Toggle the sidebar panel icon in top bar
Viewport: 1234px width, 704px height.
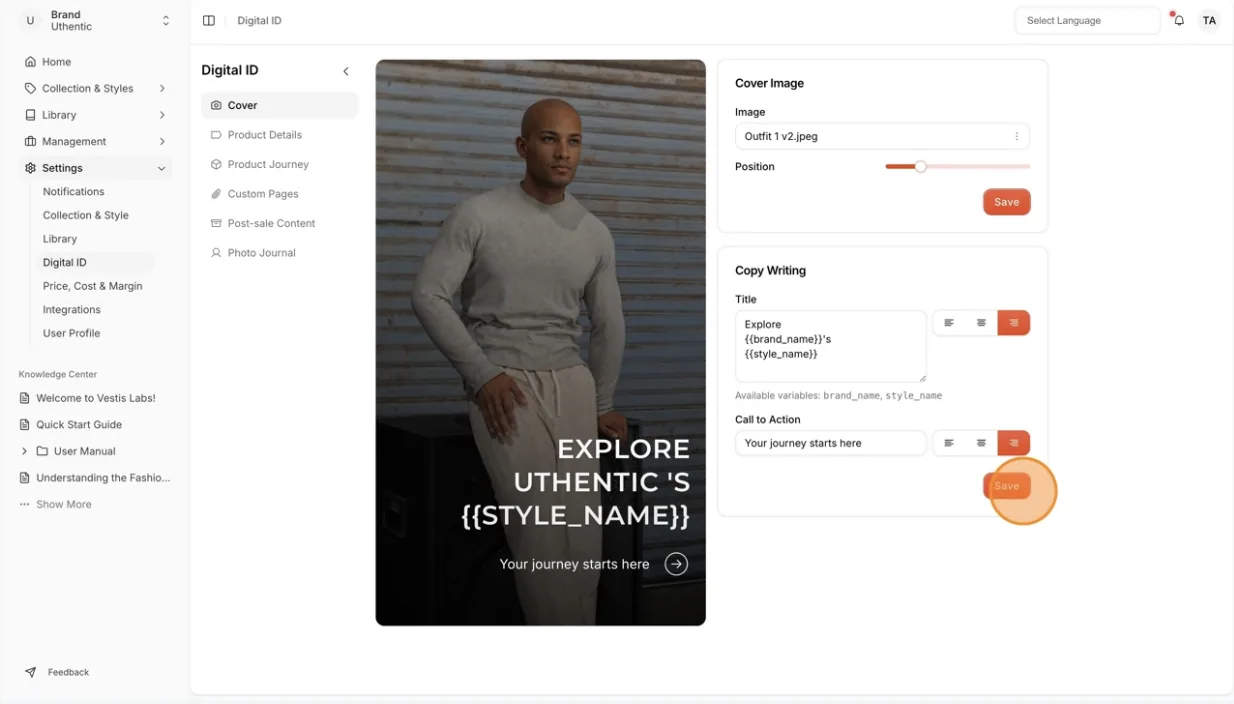coord(209,20)
